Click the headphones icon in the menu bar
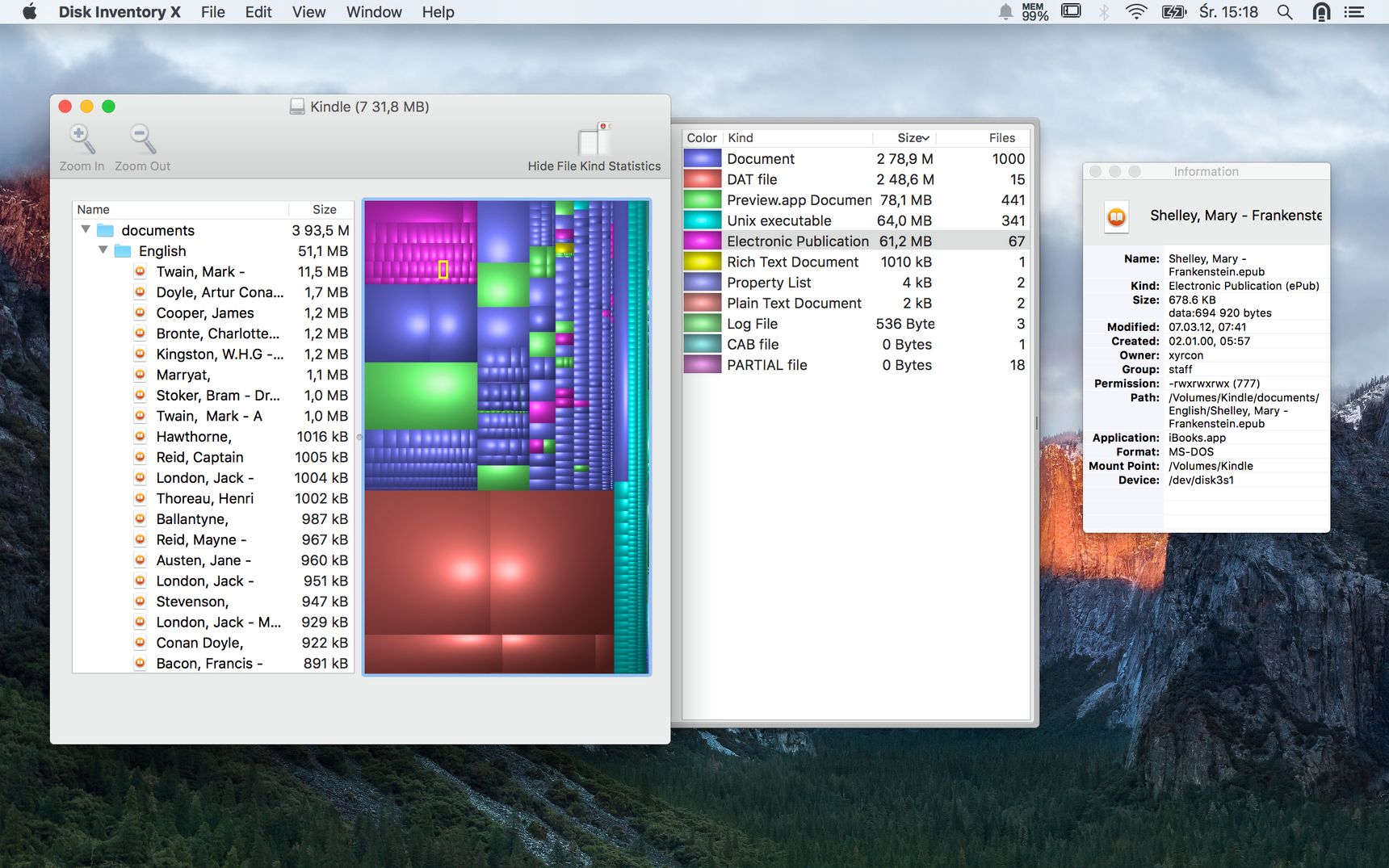 point(1321,11)
